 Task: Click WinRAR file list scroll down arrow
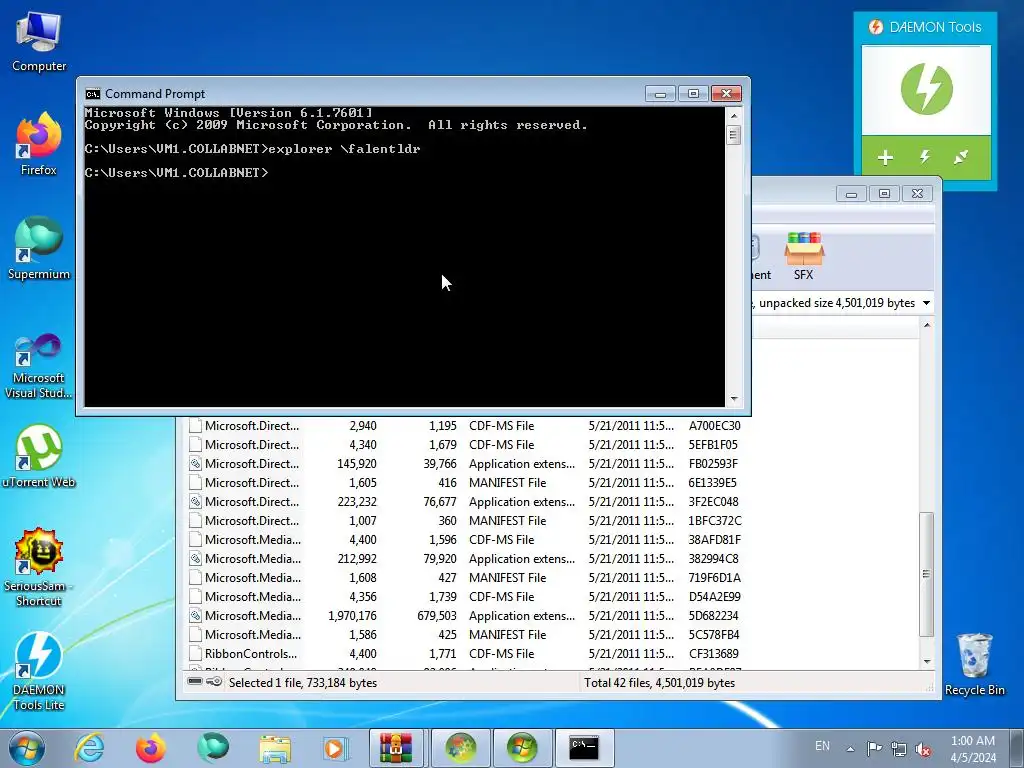tap(927, 662)
